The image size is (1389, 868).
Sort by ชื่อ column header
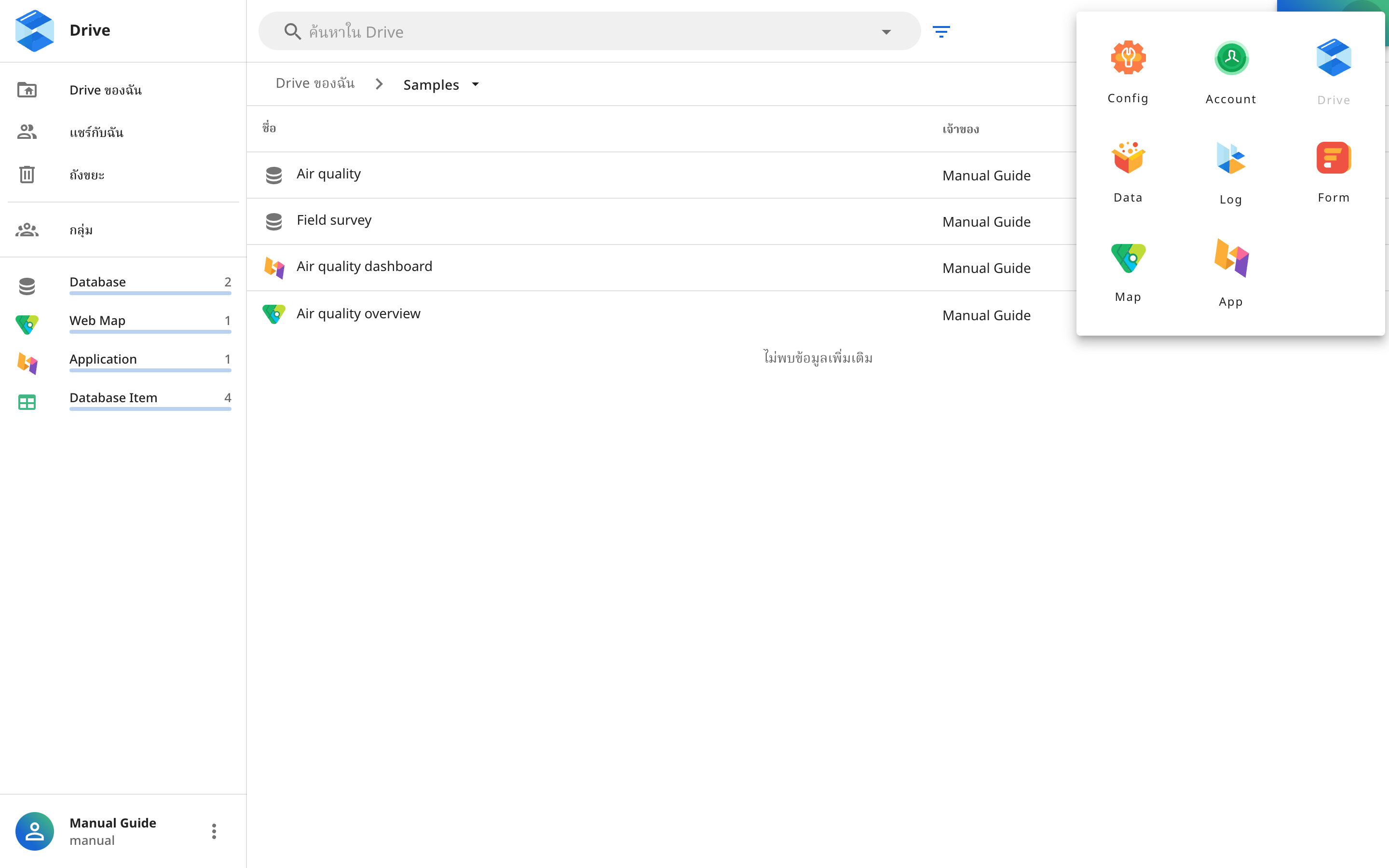coord(269,127)
